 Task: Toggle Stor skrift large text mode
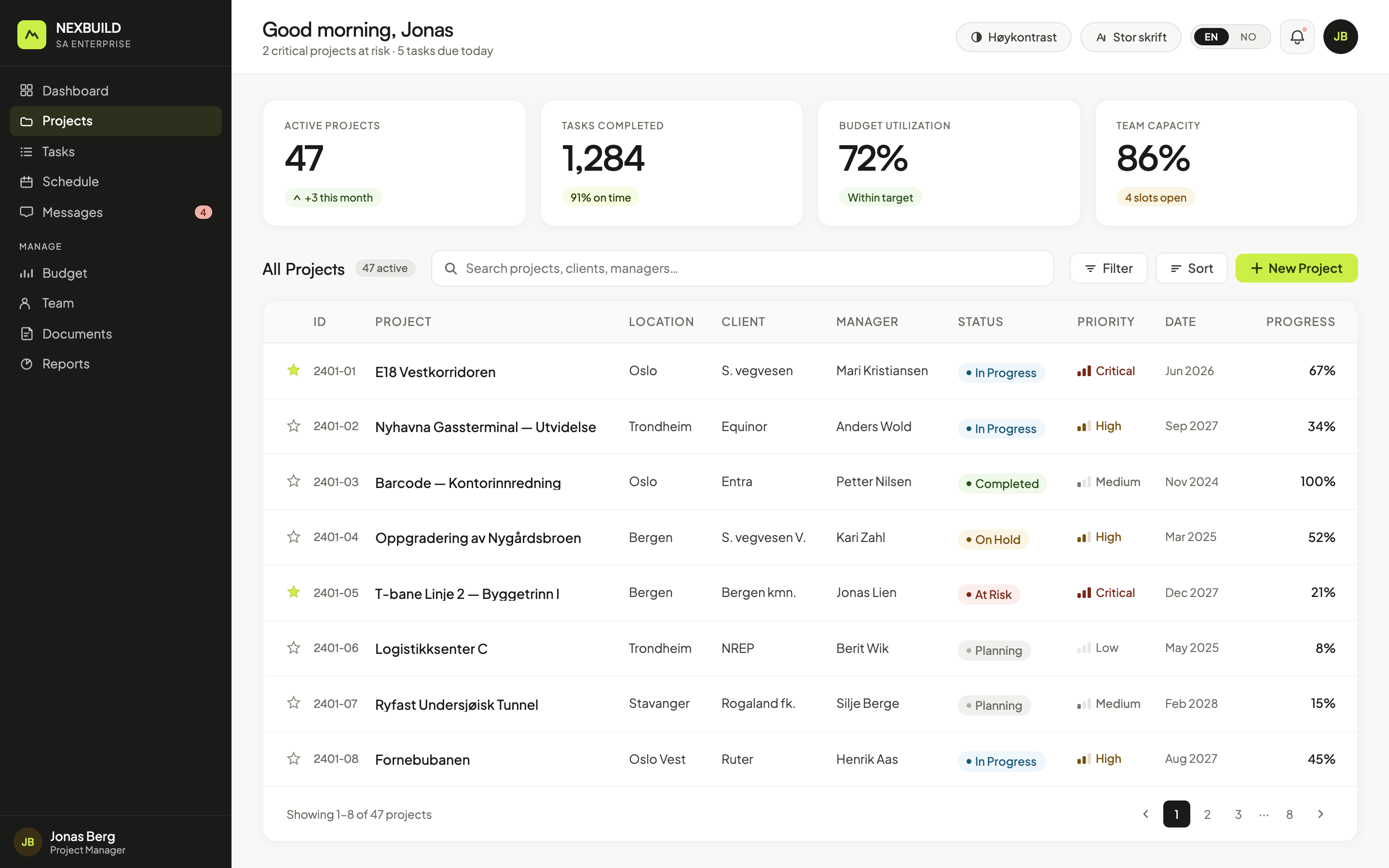(1130, 37)
